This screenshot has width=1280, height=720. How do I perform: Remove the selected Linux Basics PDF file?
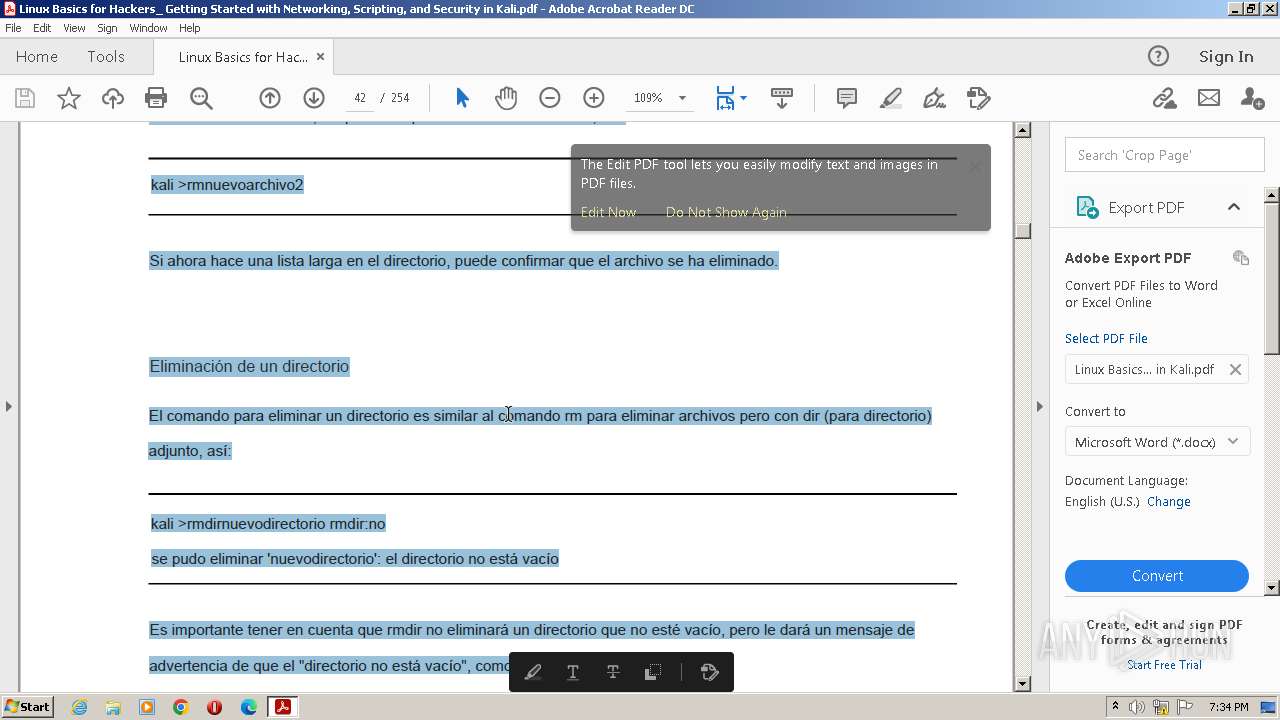(1235, 369)
